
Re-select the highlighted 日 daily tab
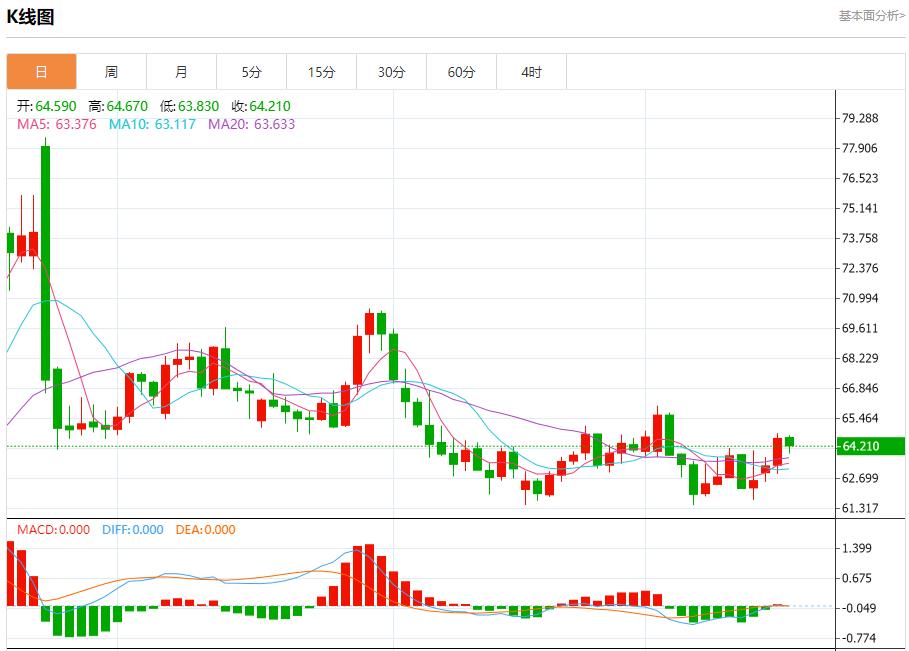click(41, 71)
